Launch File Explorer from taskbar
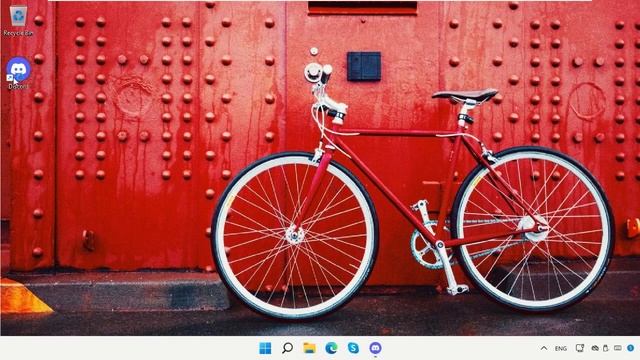The image size is (640, 360). tap(309, 348)
